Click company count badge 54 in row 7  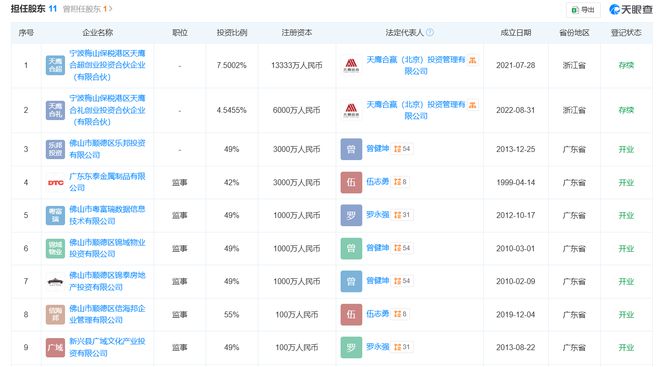point(402,281)
